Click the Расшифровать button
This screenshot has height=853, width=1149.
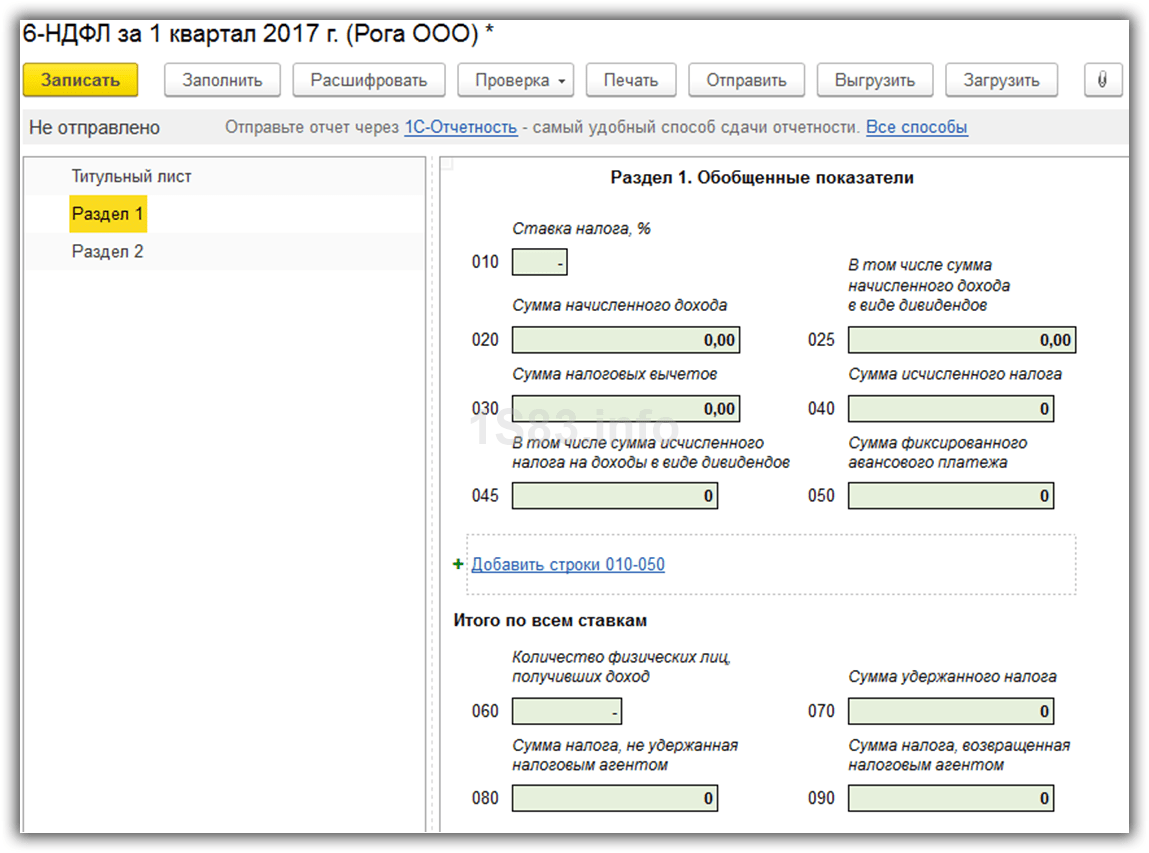tap(369, 80)
